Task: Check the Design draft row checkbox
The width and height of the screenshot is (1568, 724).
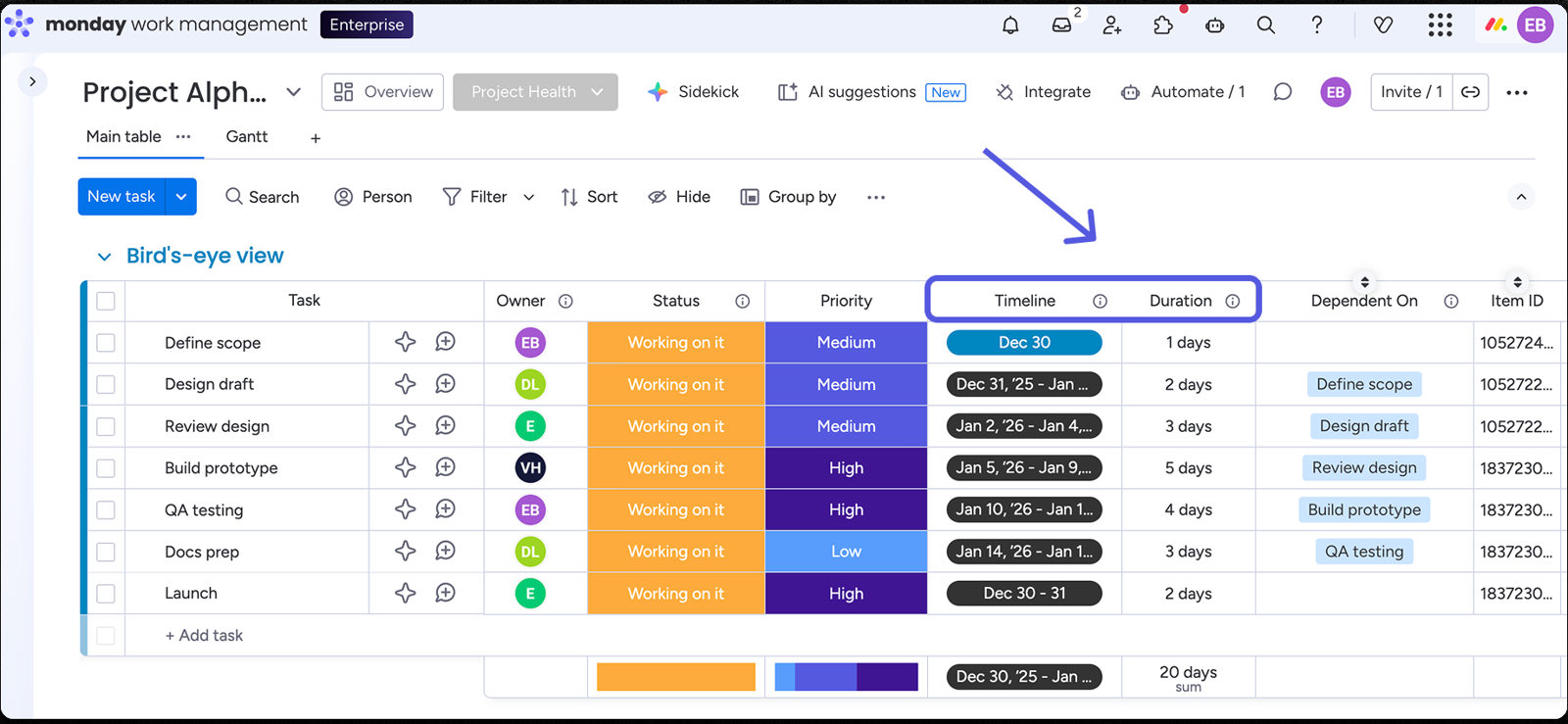Action: 106,384
